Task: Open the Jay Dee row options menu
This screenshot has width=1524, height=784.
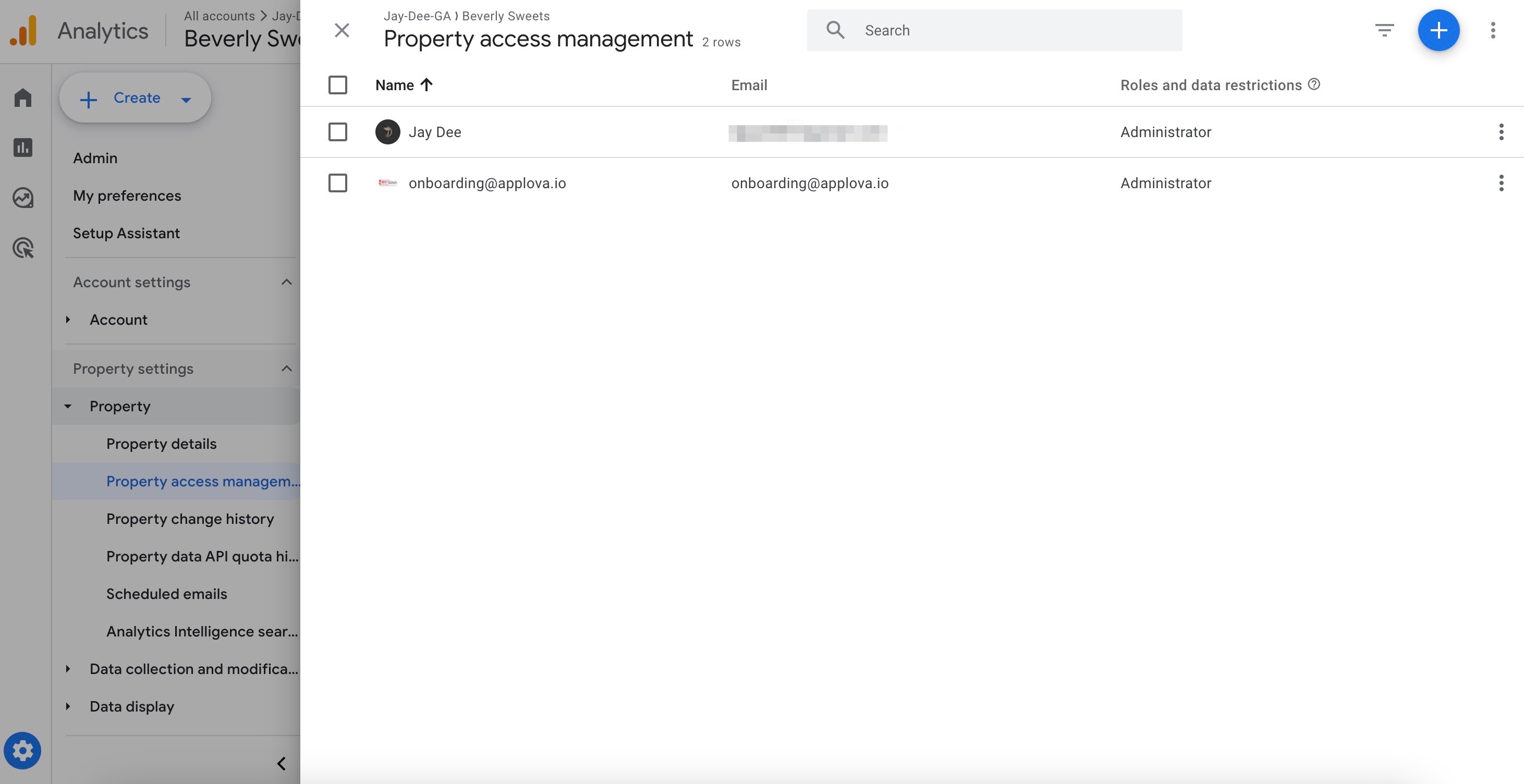Action: click(x=1501, y=132)
